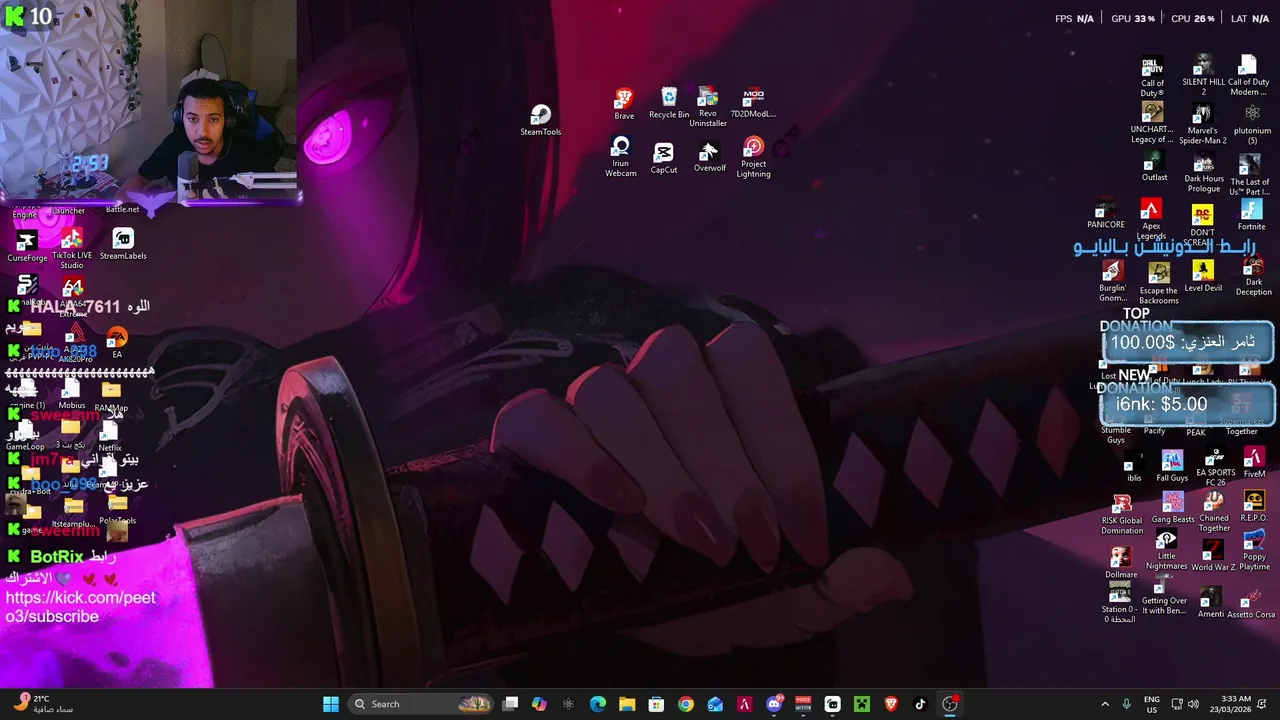
Task: Open OBS Studio from the taskbar
Action: pyautogui.click(x=950, y=704)
